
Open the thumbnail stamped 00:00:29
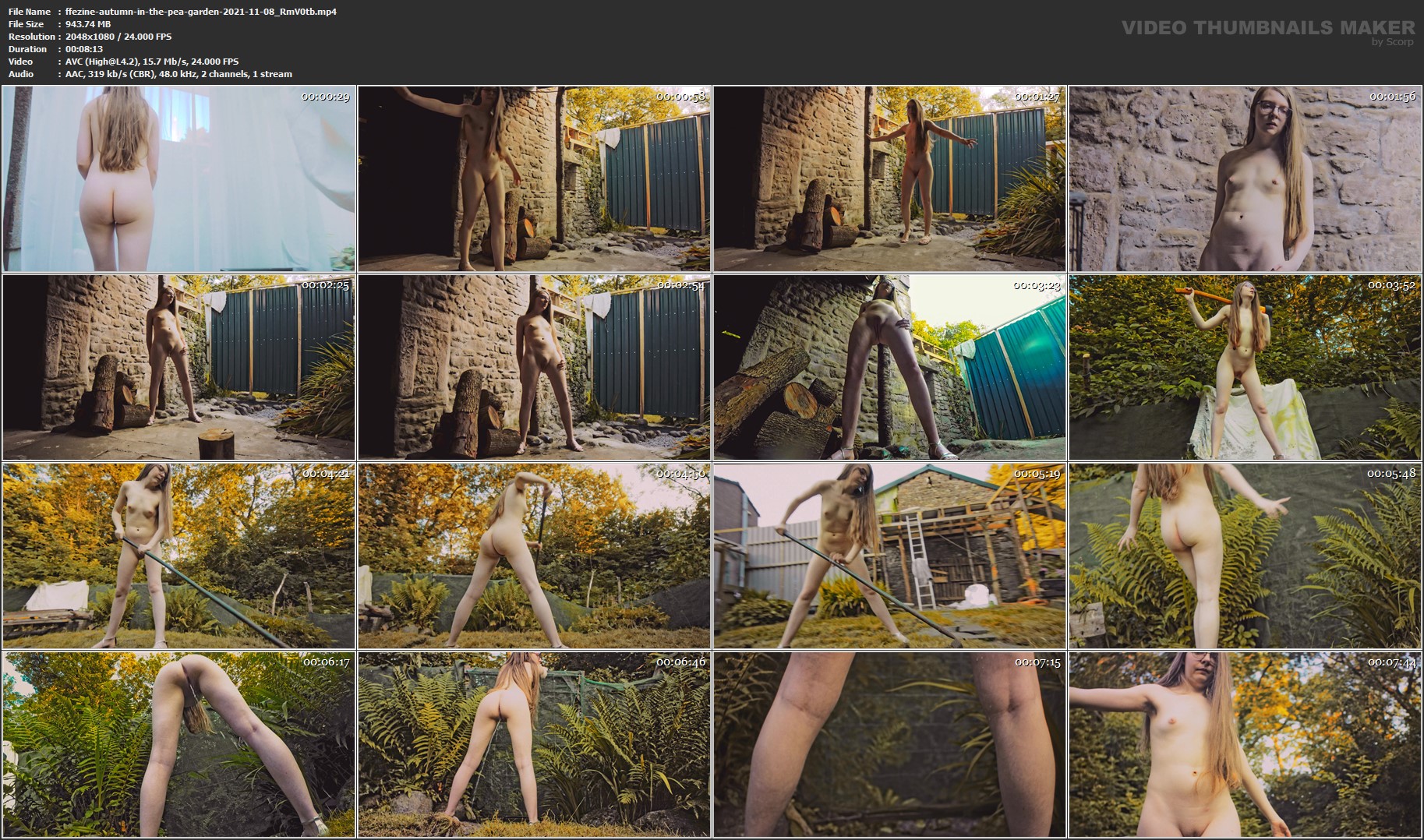(178, 178)
